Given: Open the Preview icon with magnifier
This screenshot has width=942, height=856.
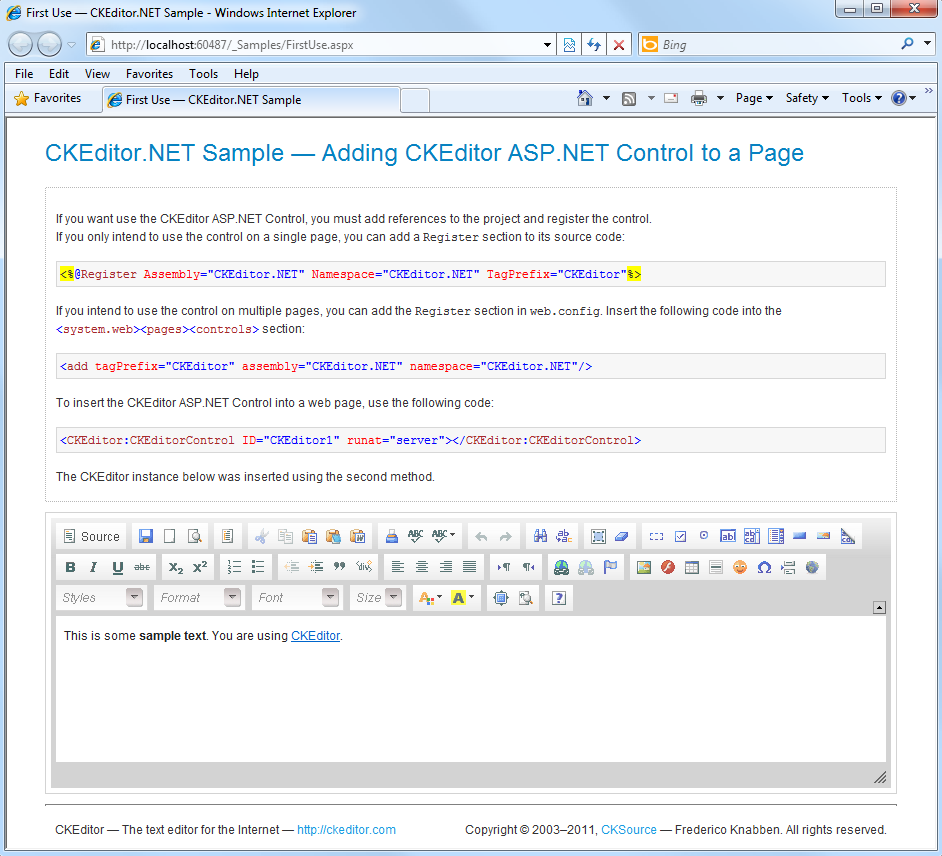Looking at the screenshot, I should point(194,536).
